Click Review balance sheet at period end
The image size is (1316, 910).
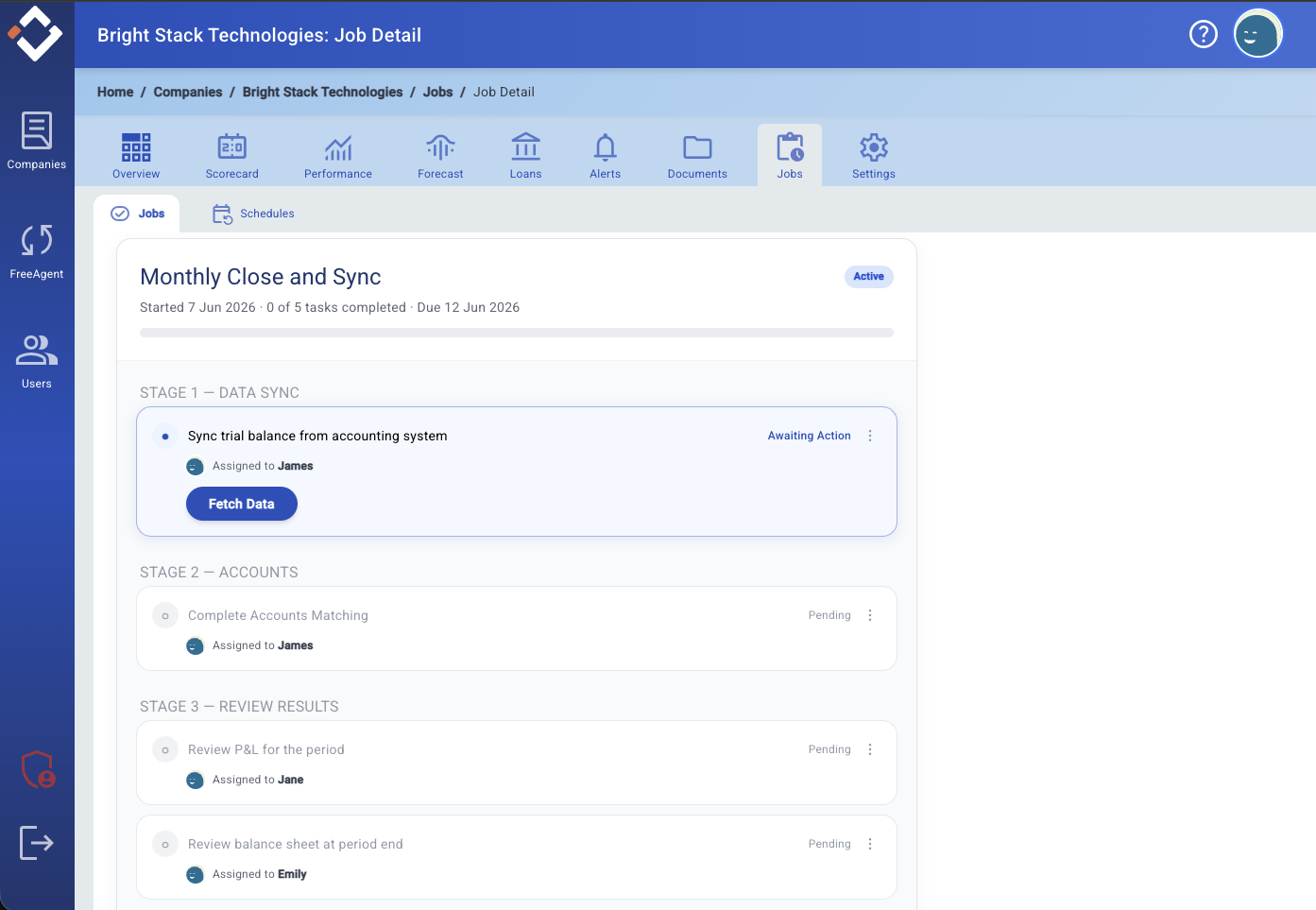[296, 844]
